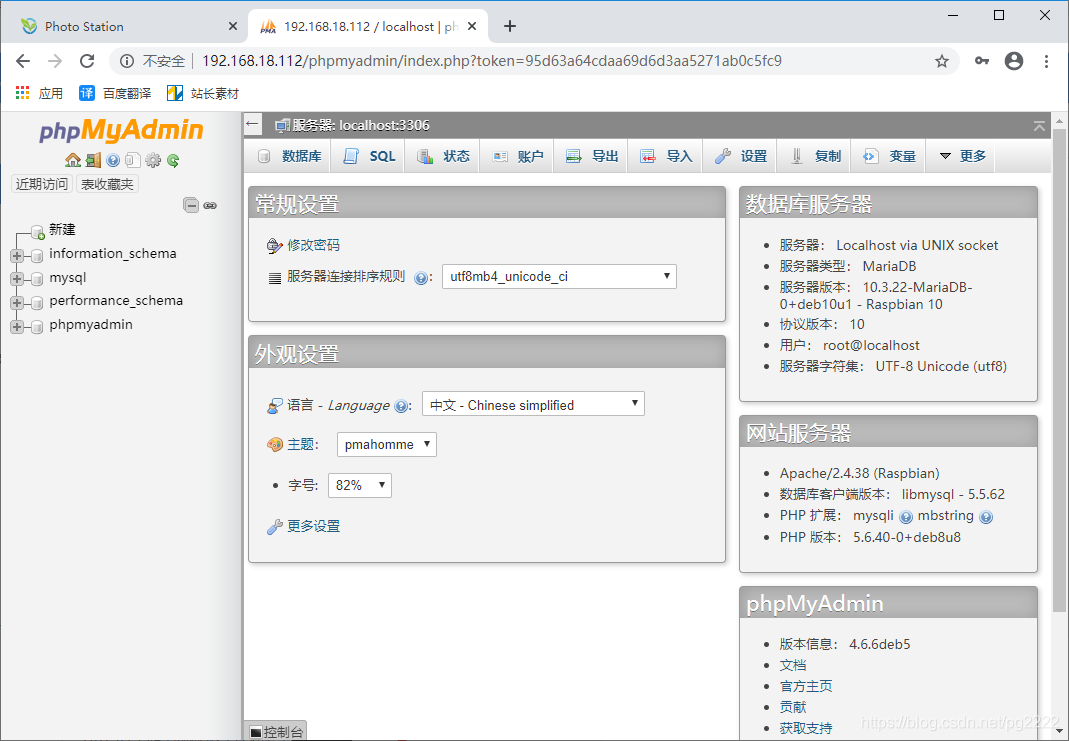Open the 账户 tab
The width and height of the screenshot is (1069, 741).
pos(517,156)
